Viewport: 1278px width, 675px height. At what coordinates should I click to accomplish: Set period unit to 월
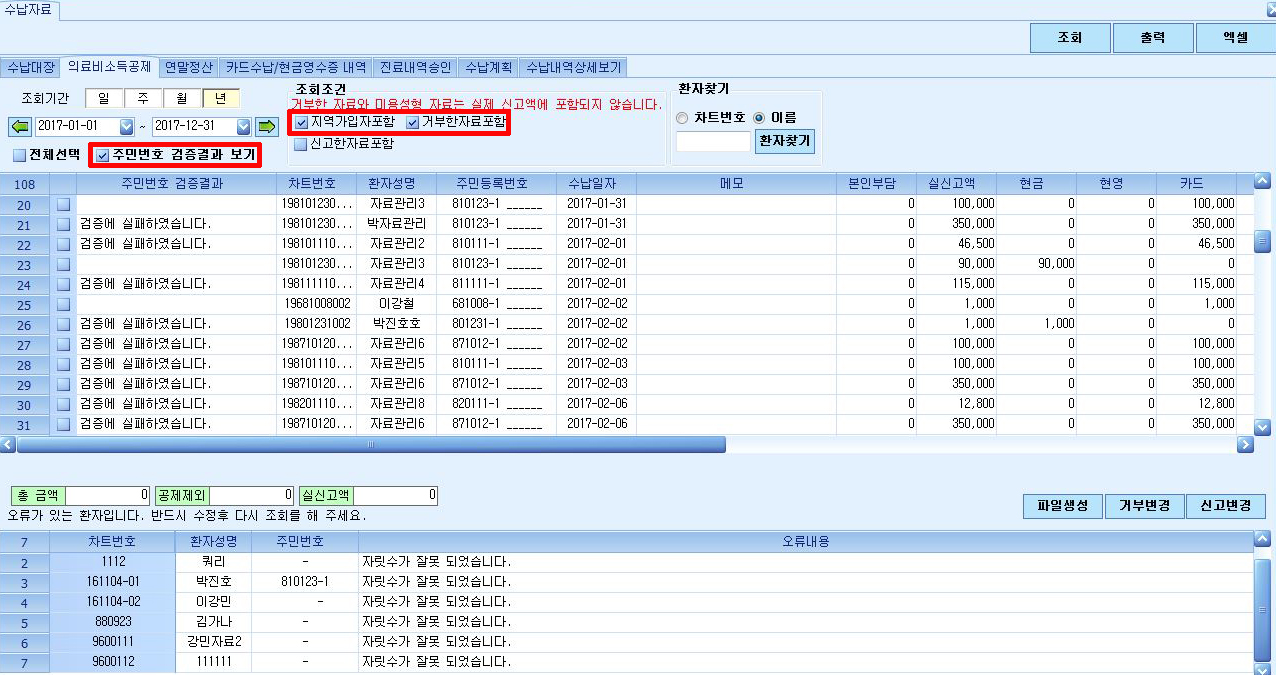coord(181,98)
